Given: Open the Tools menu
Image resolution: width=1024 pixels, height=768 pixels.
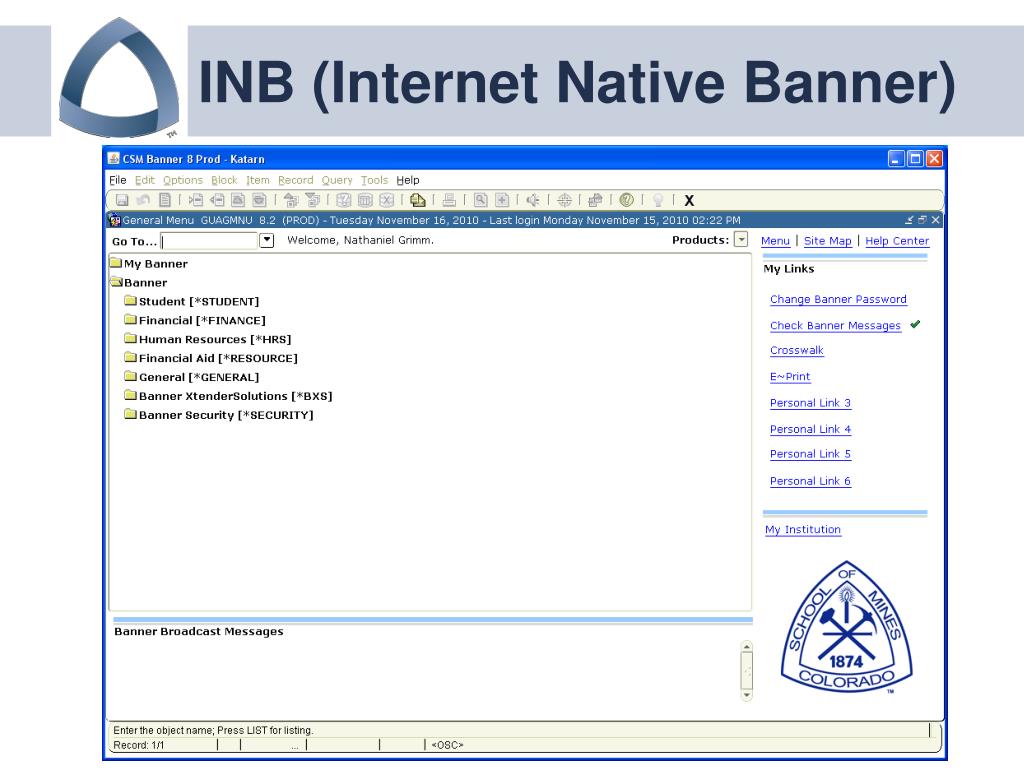Looking at the screenshot, I should click(374, 180).
